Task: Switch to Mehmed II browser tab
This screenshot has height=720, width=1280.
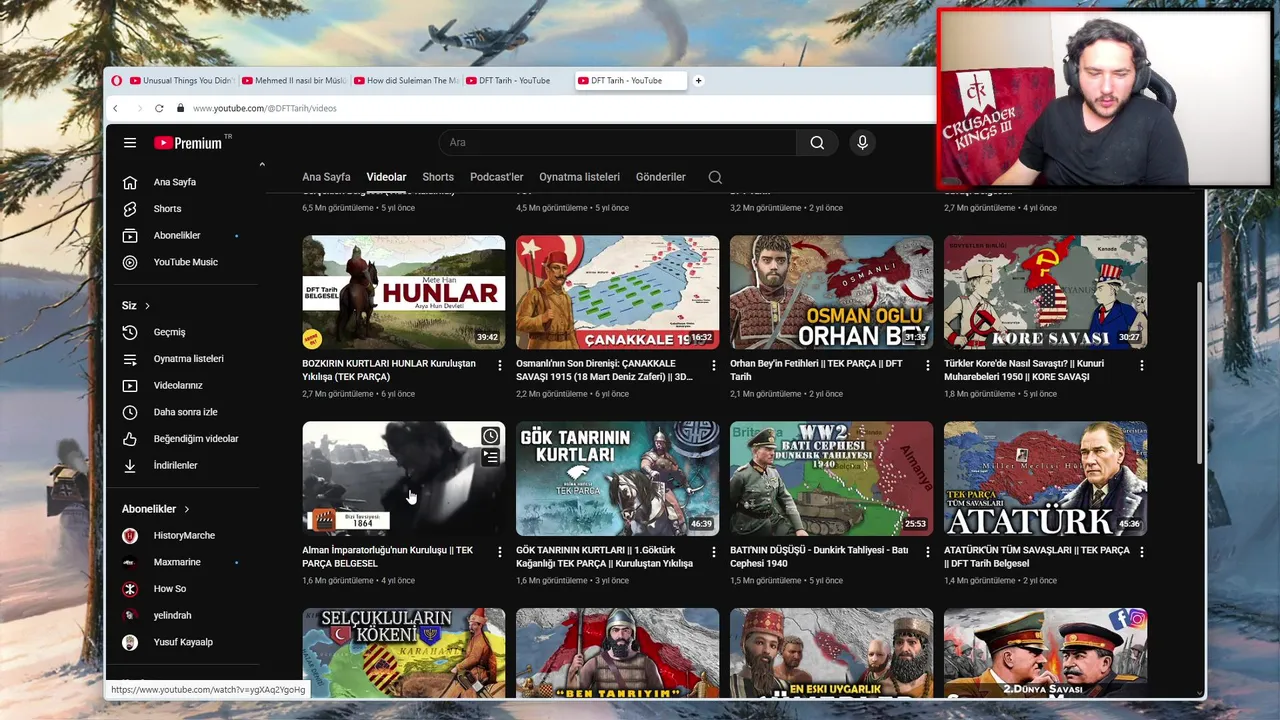Action: tap(295, 80)
